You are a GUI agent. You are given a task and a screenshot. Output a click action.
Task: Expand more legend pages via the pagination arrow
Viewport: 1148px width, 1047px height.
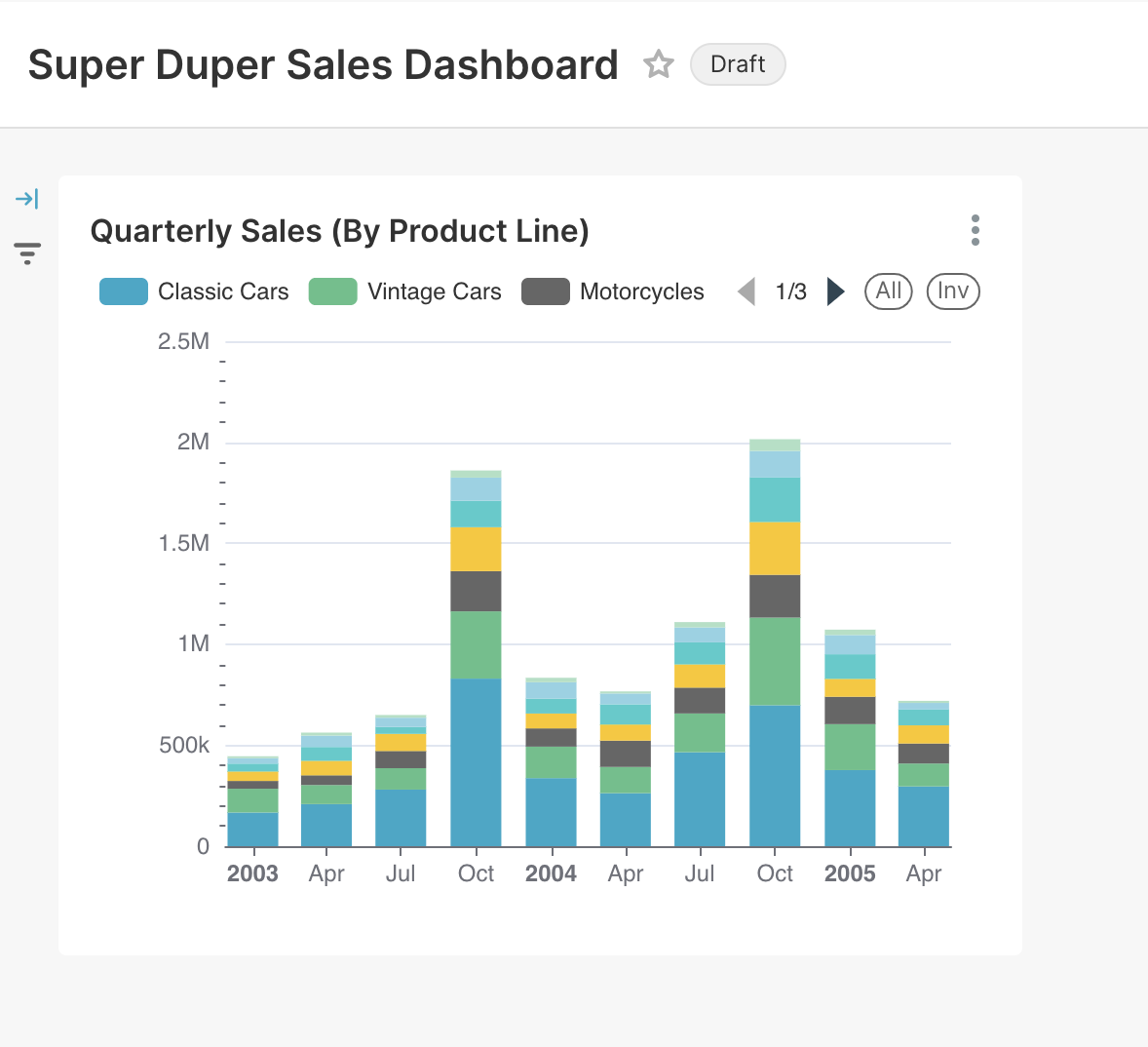click(836, 291)
